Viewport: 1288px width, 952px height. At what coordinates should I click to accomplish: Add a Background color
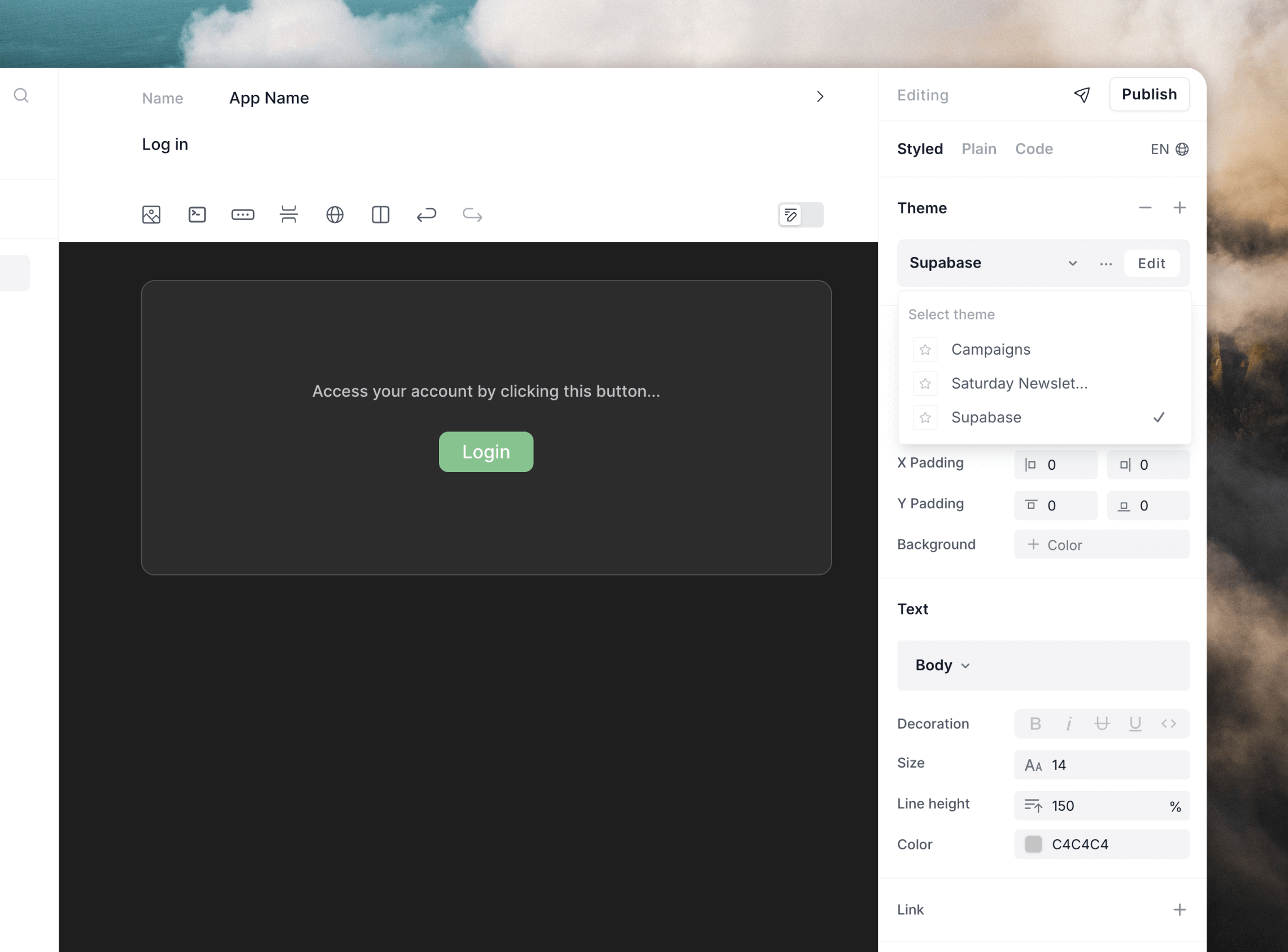click(x=1102, y=544)
